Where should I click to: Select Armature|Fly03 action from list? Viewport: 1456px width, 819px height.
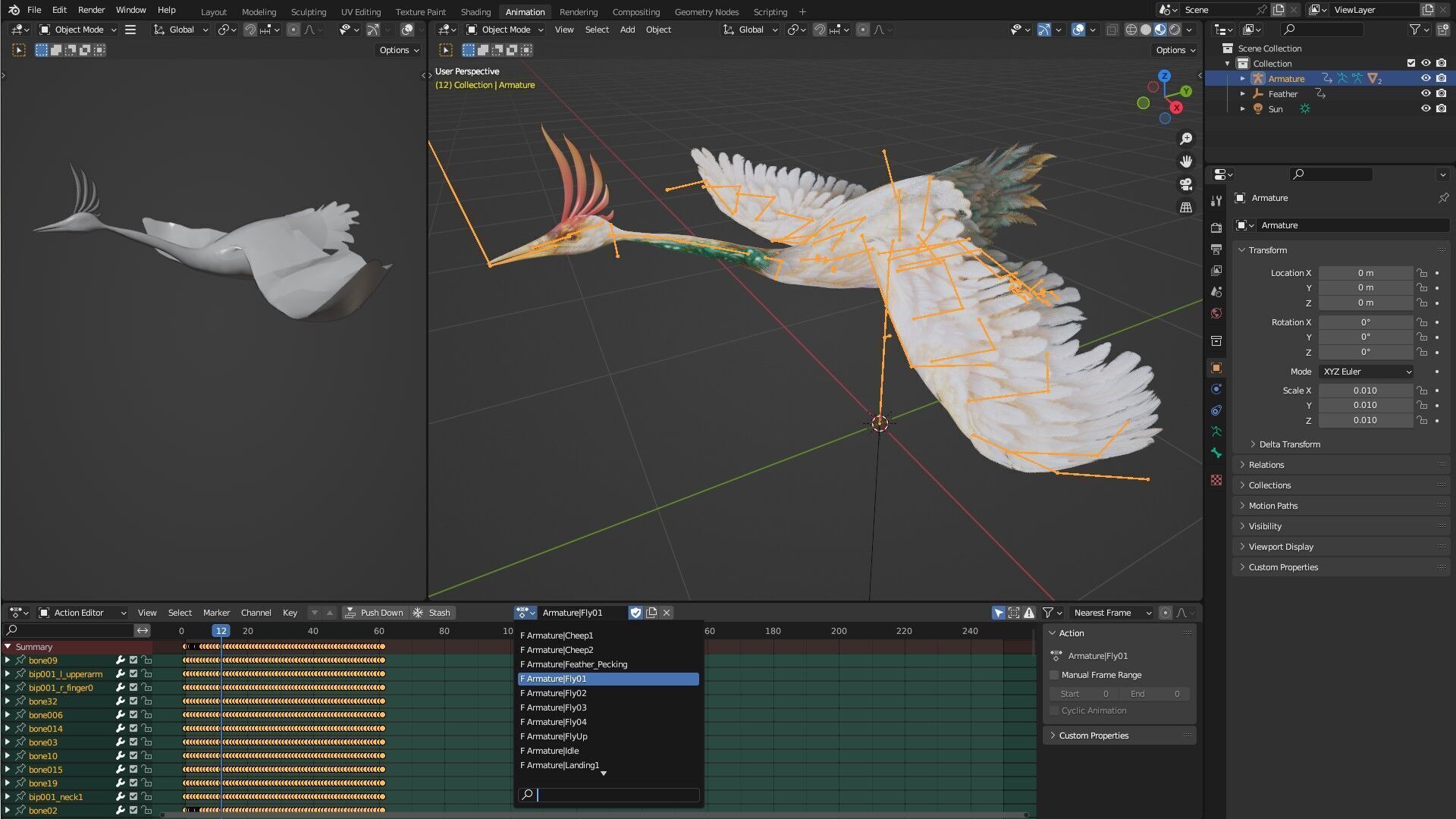click(x=608, y=708)
